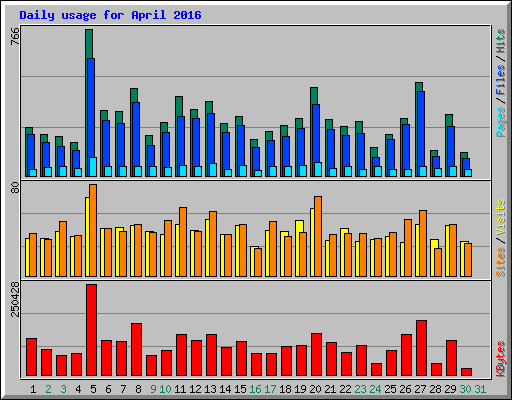
Task: Click the 250428 KBytes axis value
Action: pos(15,299)
